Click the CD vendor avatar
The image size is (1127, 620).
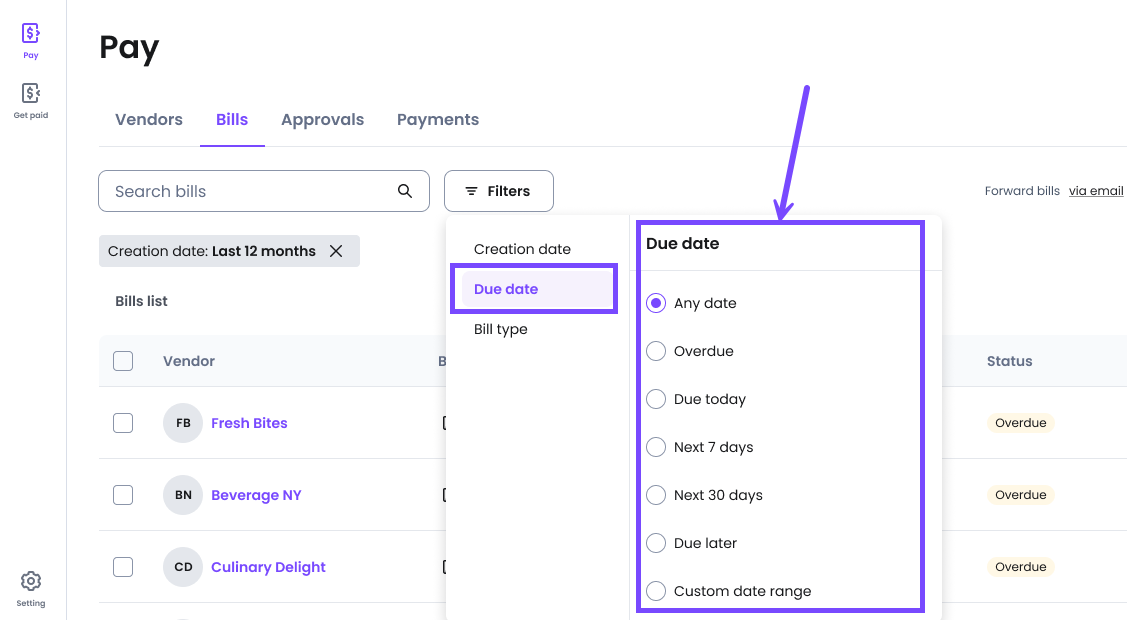(183, 567)
